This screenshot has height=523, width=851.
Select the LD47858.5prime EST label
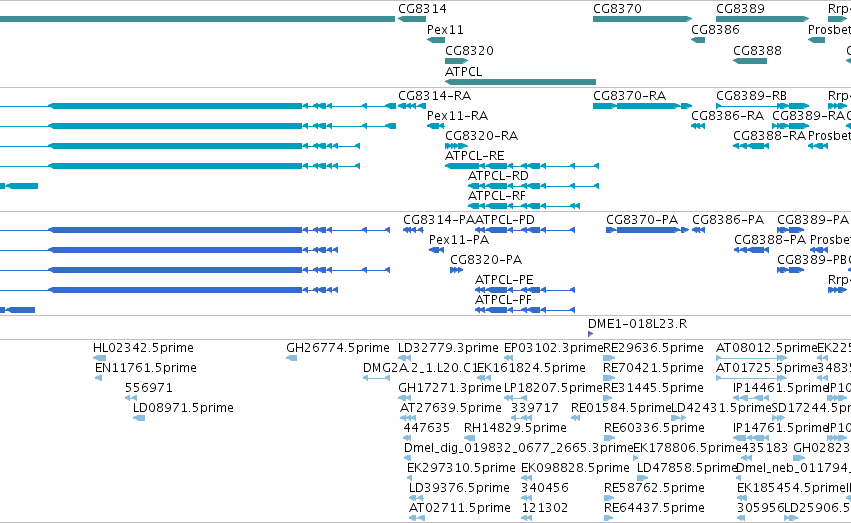[x=687, y=469]
